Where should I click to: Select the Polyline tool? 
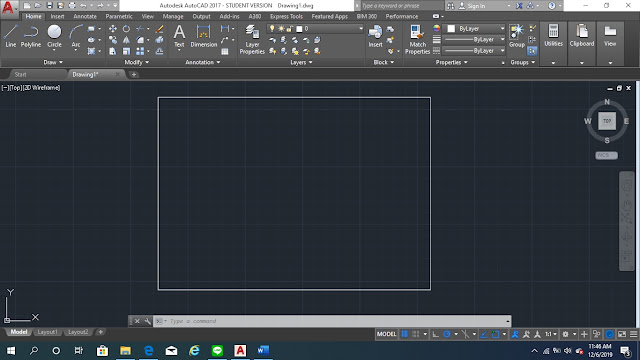(x=31, y=36)
